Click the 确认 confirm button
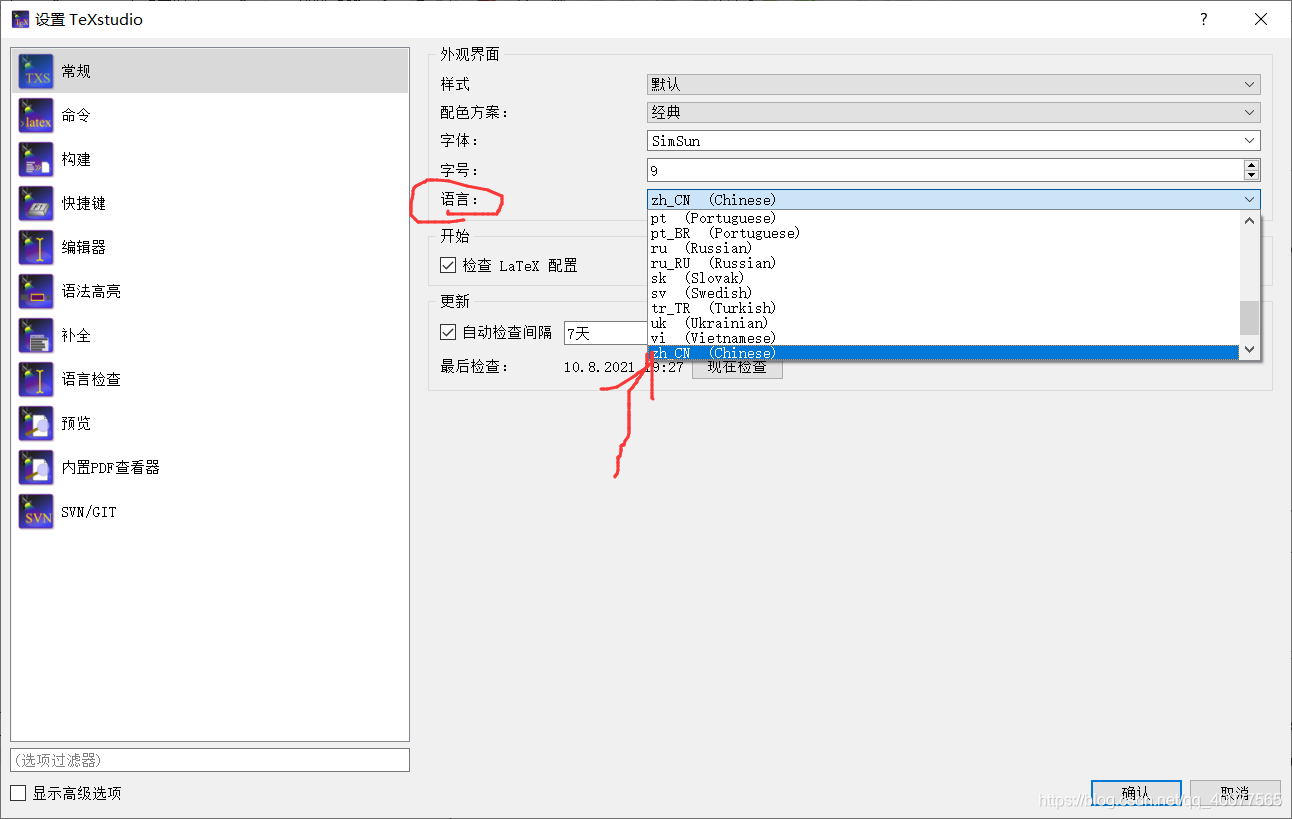Screen dimensions: 1292x819 (1136, 794)
